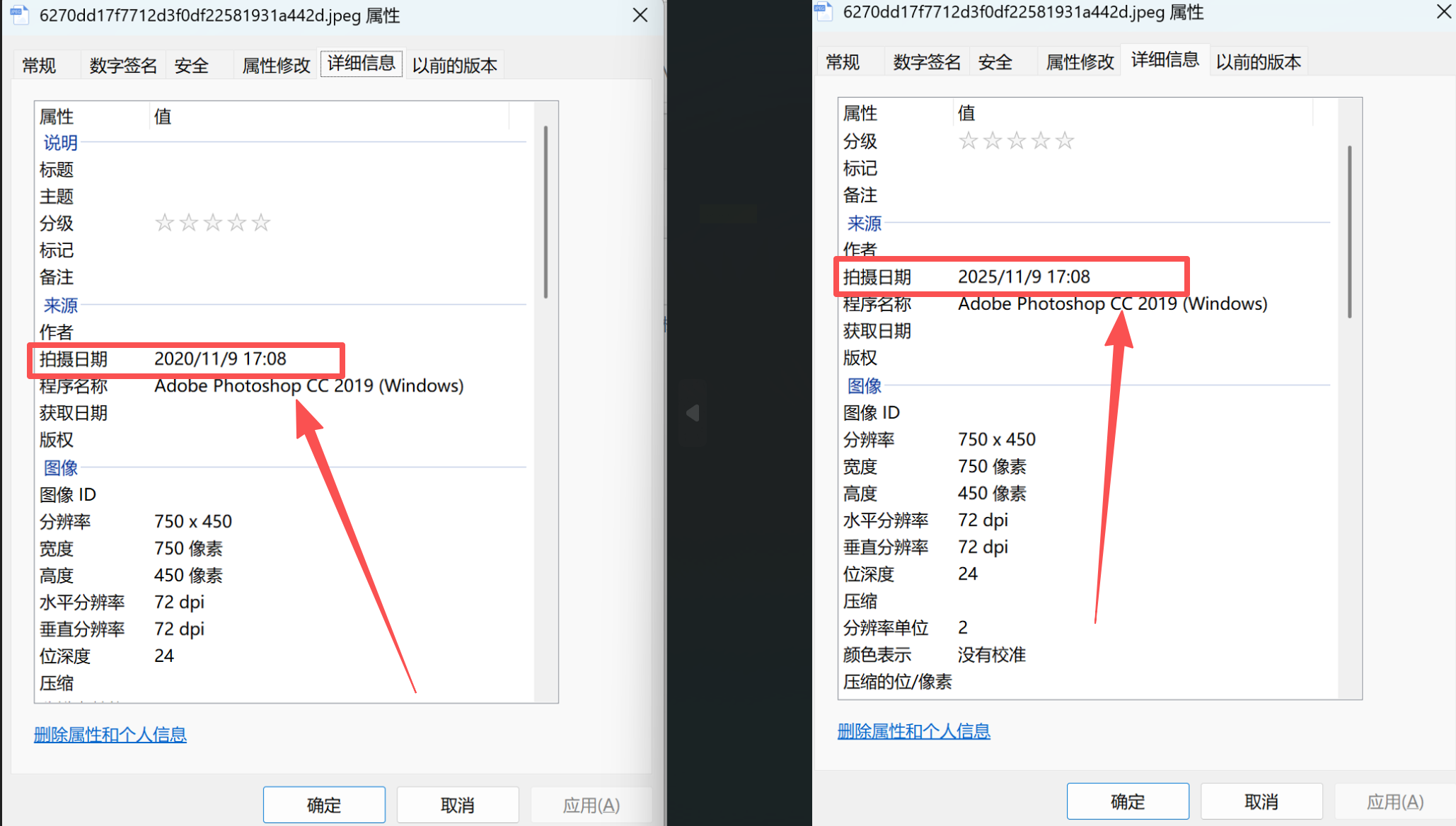Click JPEG file icon in right title bar
Image resolution: width=1456 pixels, height=826 pixels.
click(822, 11)
